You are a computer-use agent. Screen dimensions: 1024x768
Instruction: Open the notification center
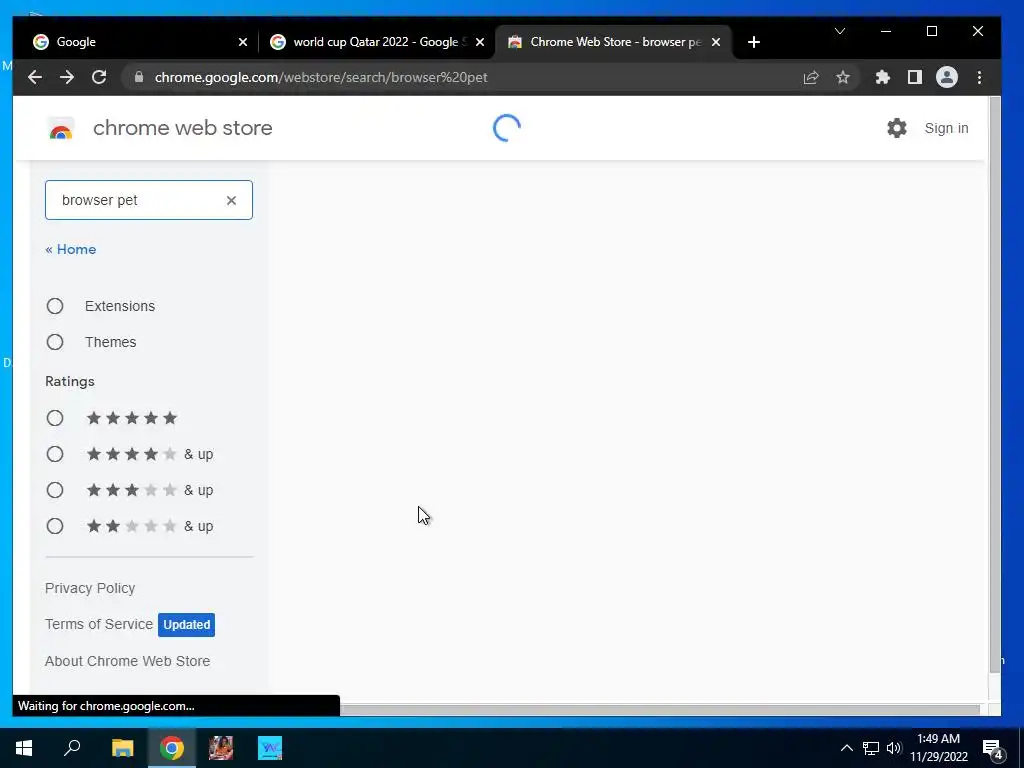click(x=993, y=749)
